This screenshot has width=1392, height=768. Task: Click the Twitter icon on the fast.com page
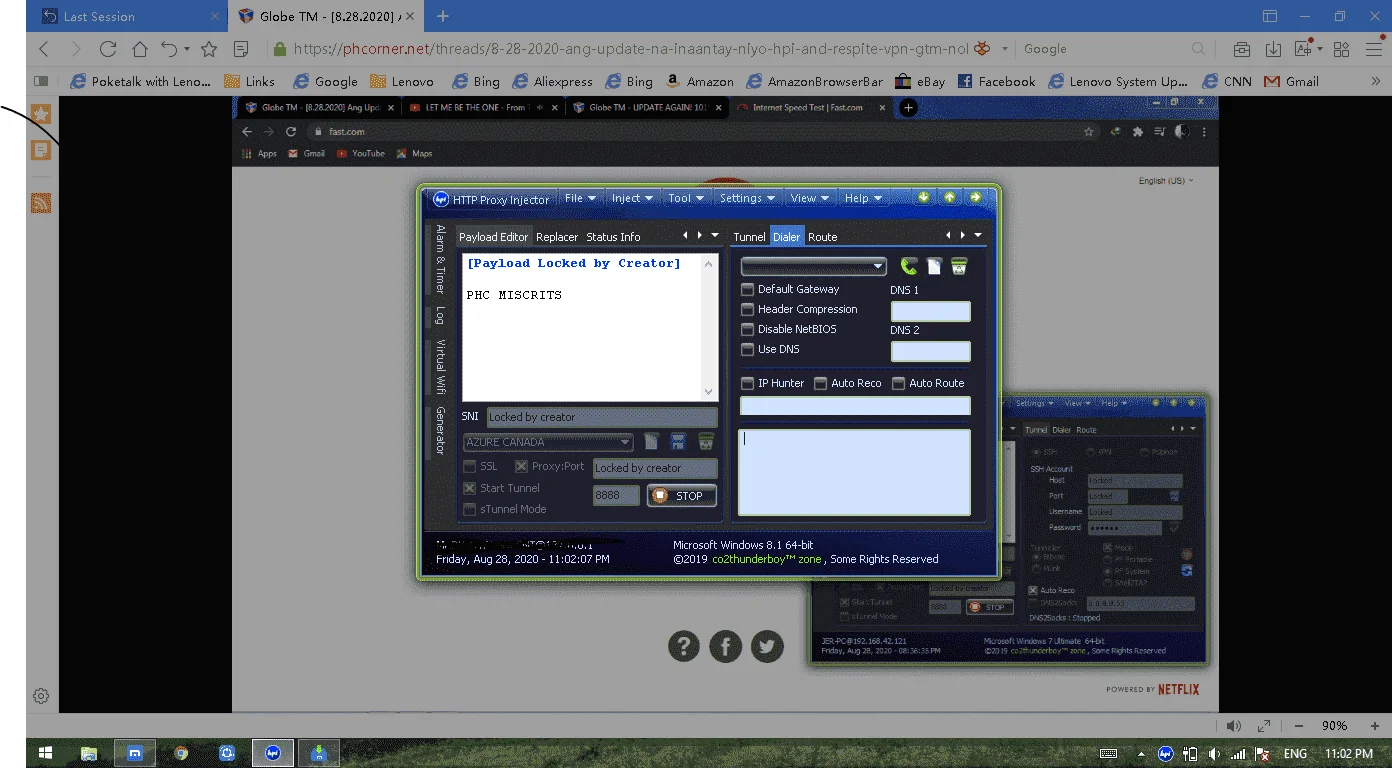tap(767, 646)
